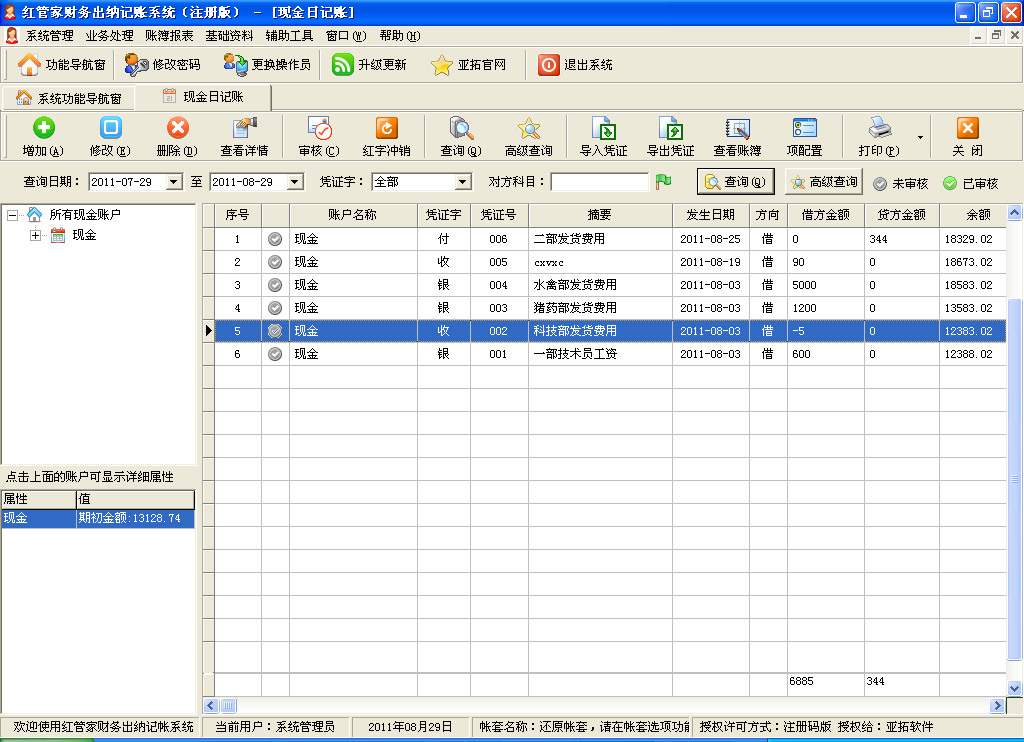This screenshot has width=1024, height=742.
Task: Open the voucher type (凭证字) dropdown
Action: point(462,182)
